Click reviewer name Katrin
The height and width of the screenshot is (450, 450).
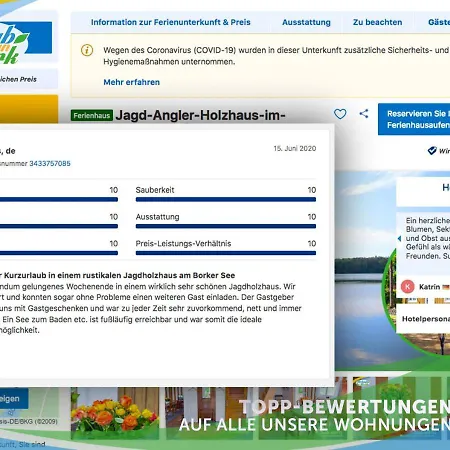(x=429, y=287)
